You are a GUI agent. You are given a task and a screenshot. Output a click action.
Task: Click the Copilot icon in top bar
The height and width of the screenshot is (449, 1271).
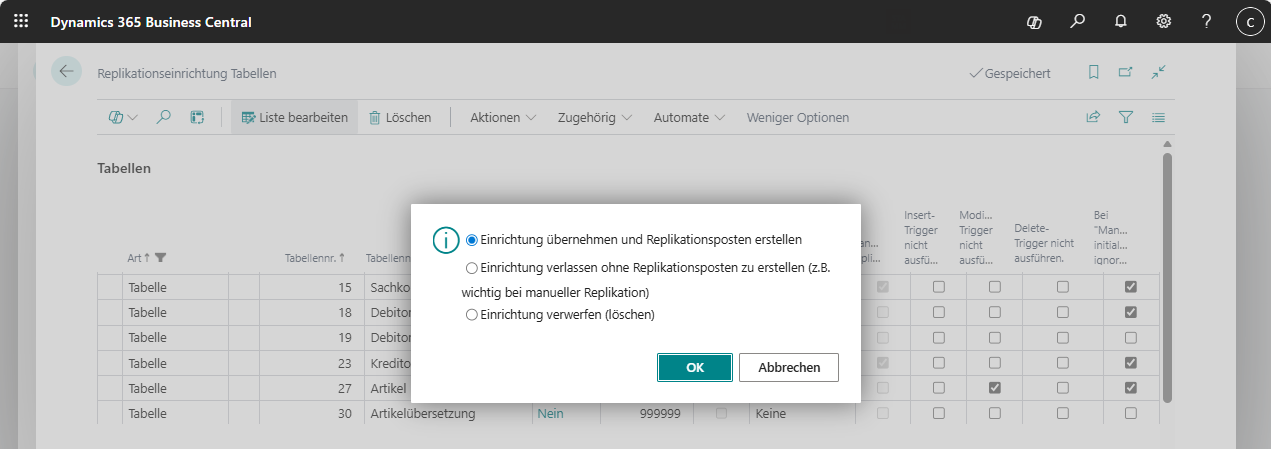coord(1035,21)
